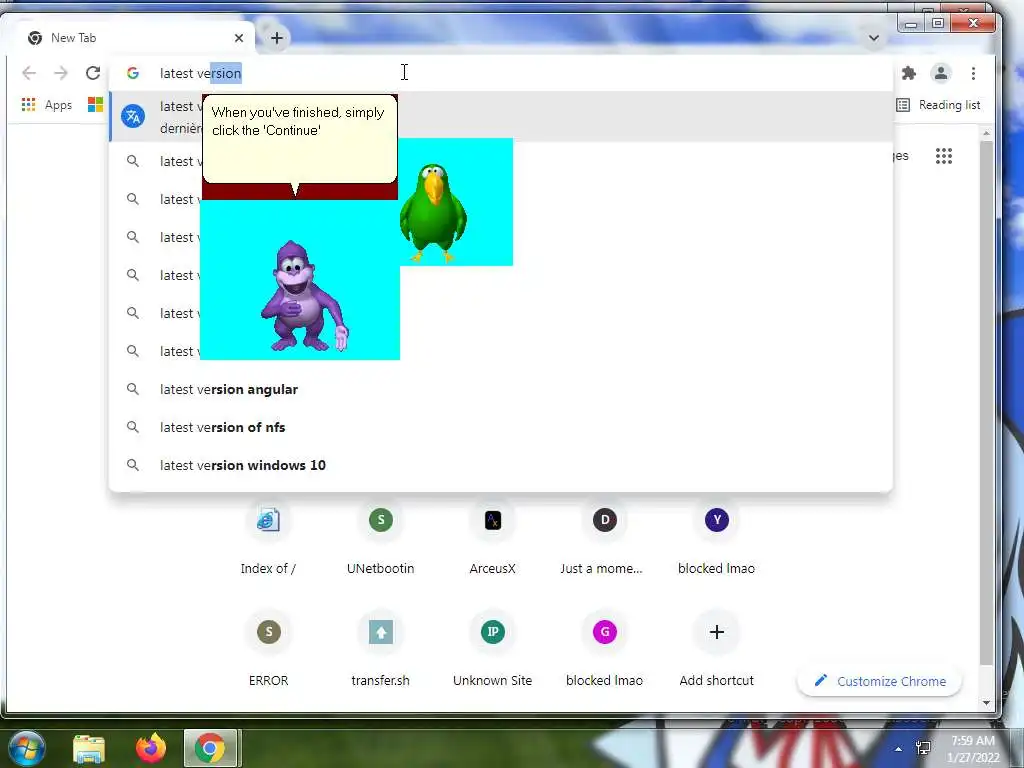Select the New Tab tab
1024x768 pixels.
click(134, 38)
